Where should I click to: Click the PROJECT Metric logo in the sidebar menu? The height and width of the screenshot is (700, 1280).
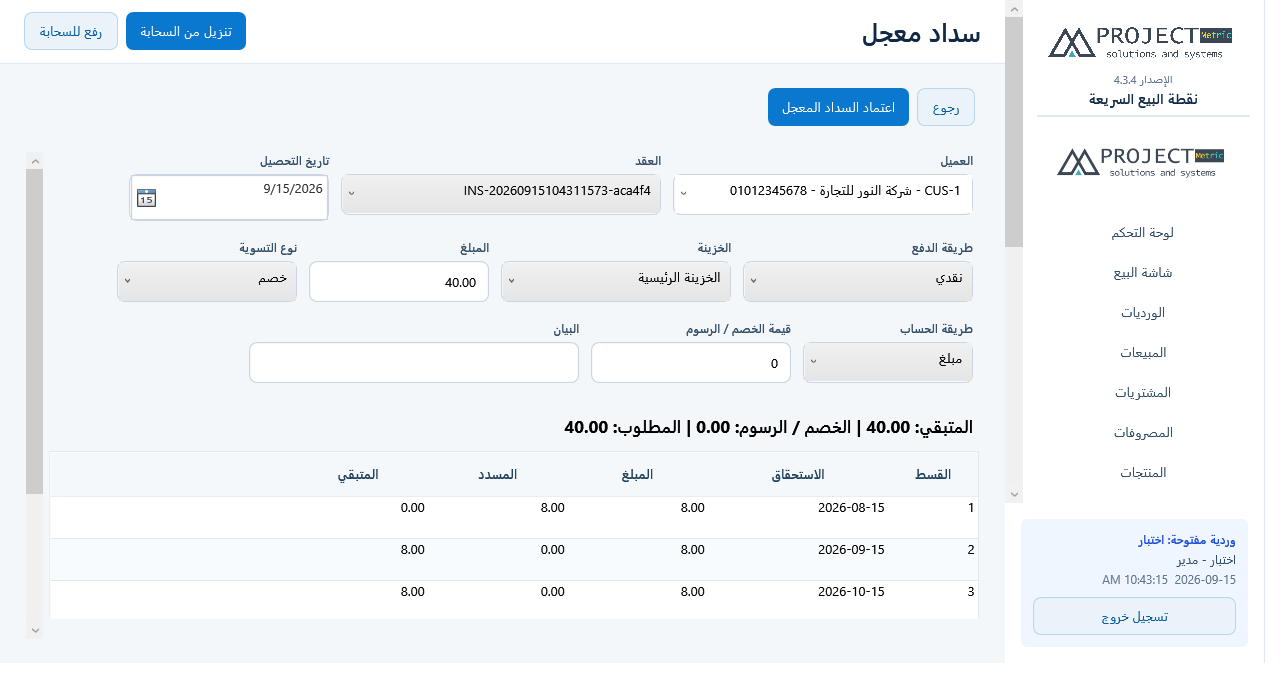click(1141, 162)
